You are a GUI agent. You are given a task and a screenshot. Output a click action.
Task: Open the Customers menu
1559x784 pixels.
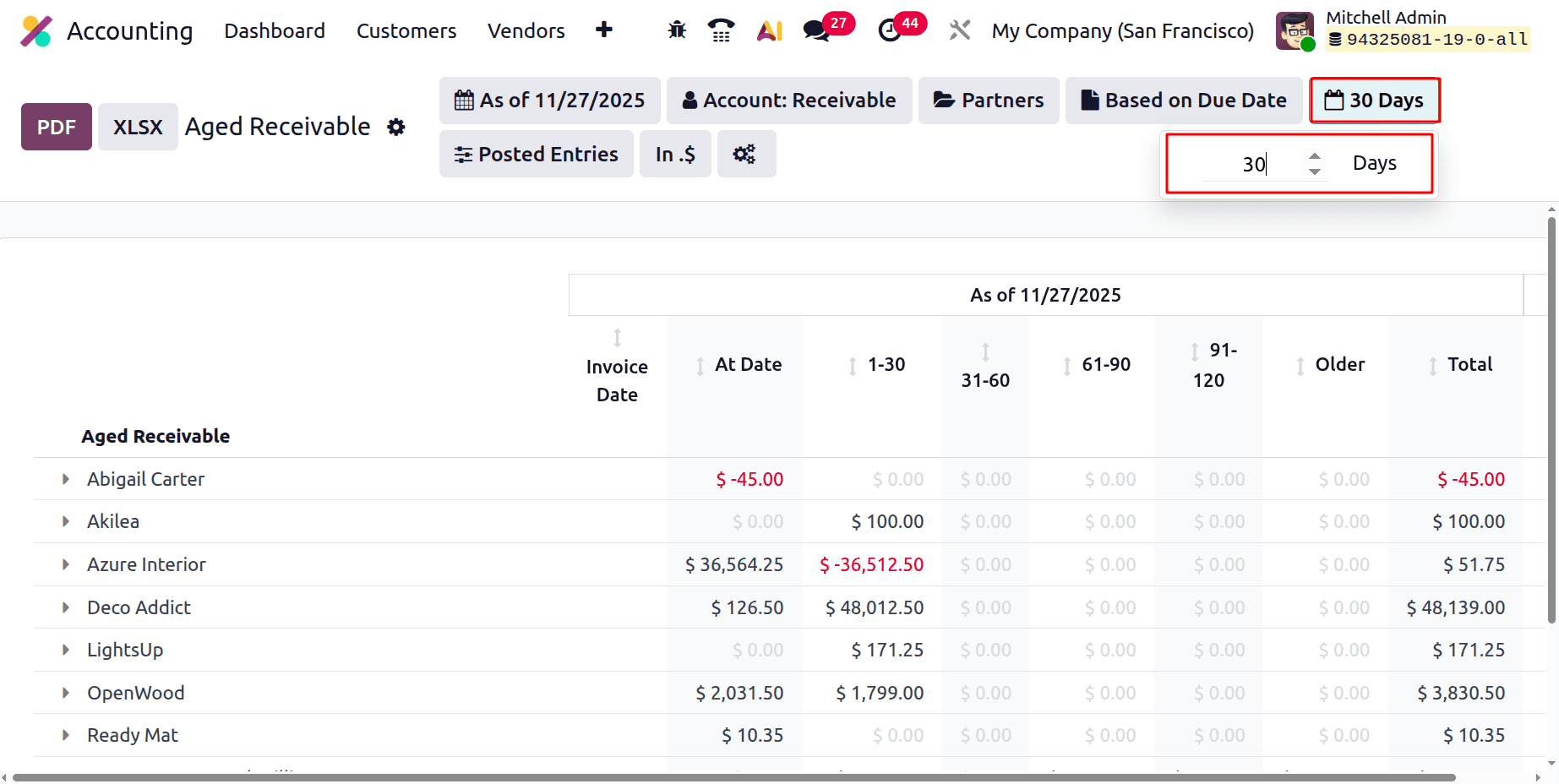406,31
